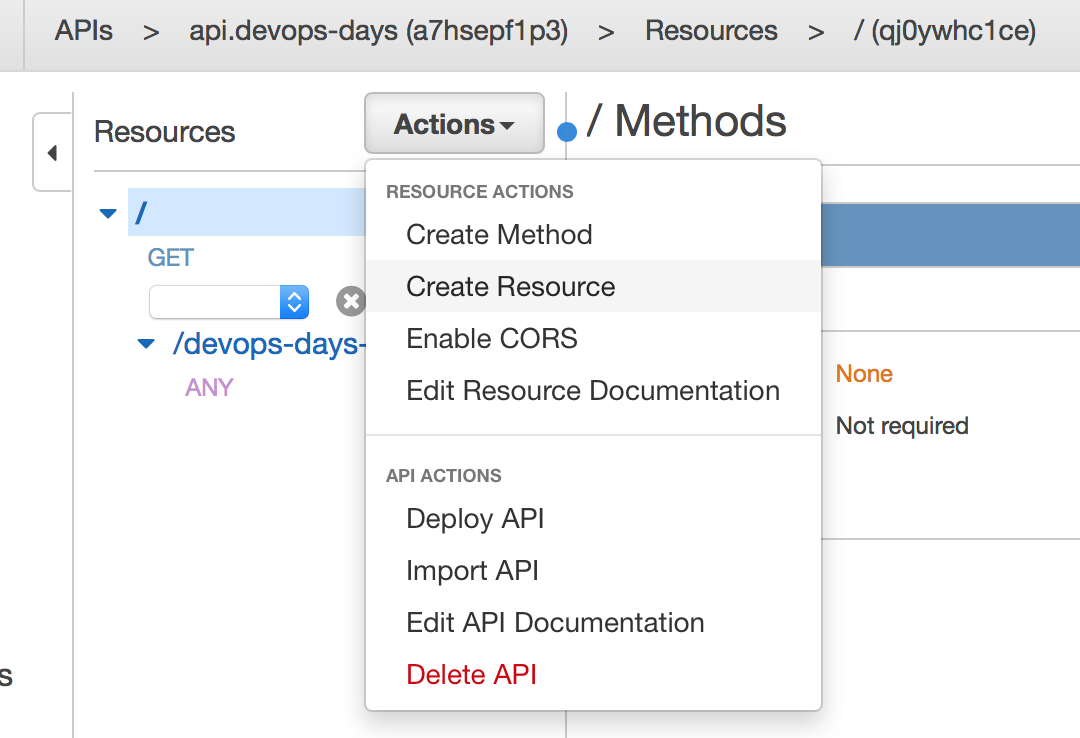Select Edit Resource Documentation

pyautogui.click(x=593, y=390)
